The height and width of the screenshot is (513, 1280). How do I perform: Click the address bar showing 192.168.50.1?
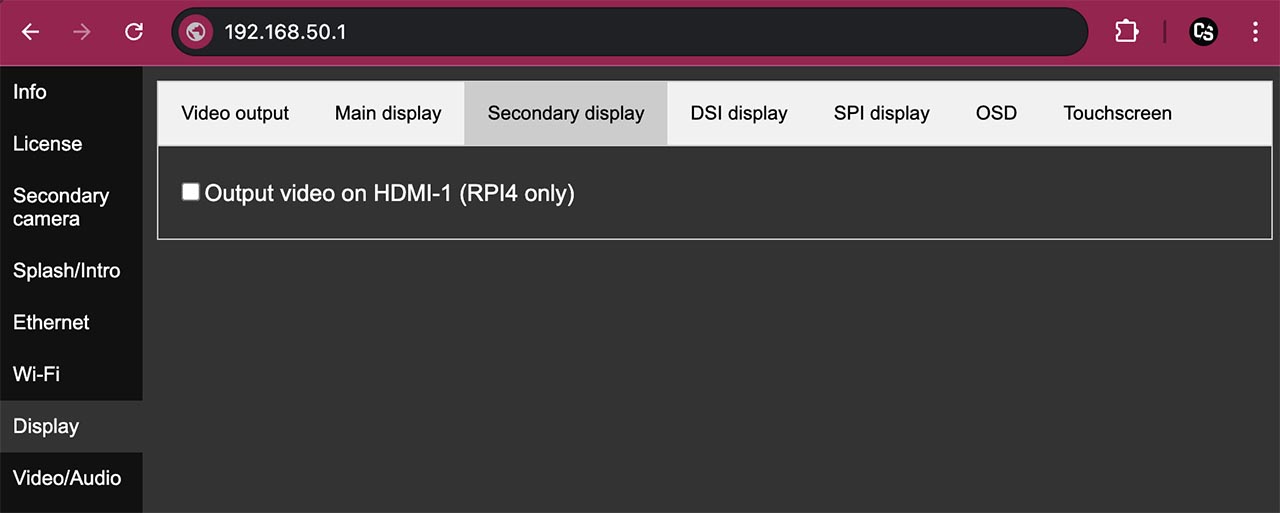630,32
